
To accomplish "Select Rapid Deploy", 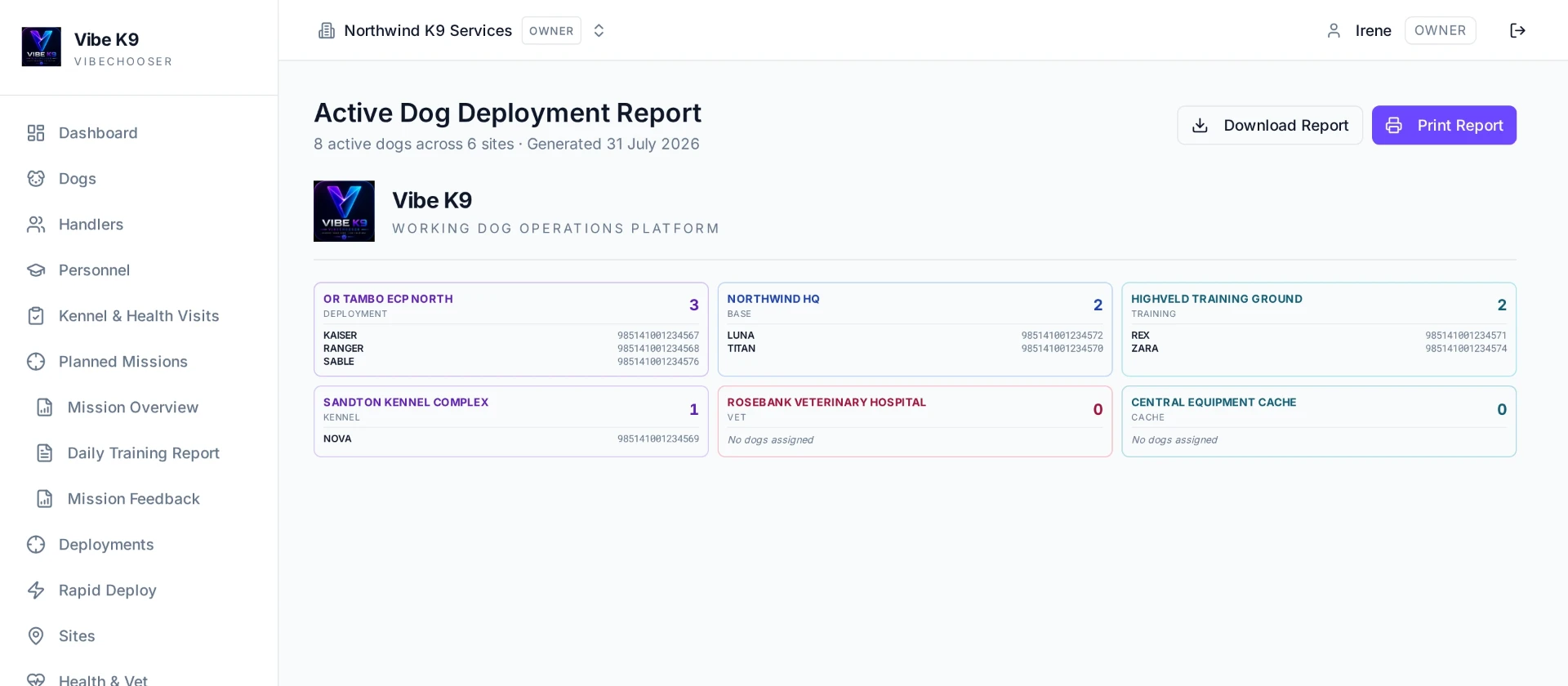I will pos(108,590).
